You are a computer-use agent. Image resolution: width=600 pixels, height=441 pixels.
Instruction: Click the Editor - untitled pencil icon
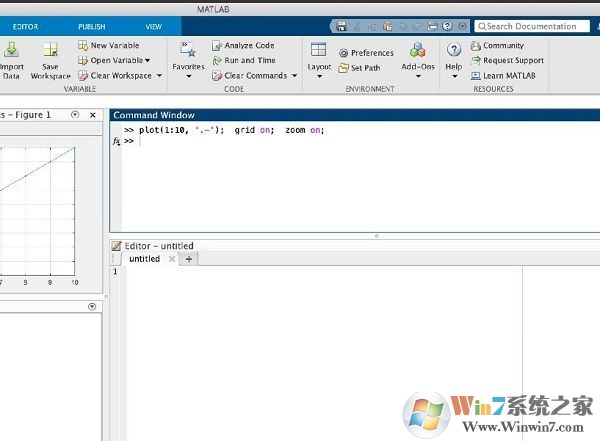(116, 246)
